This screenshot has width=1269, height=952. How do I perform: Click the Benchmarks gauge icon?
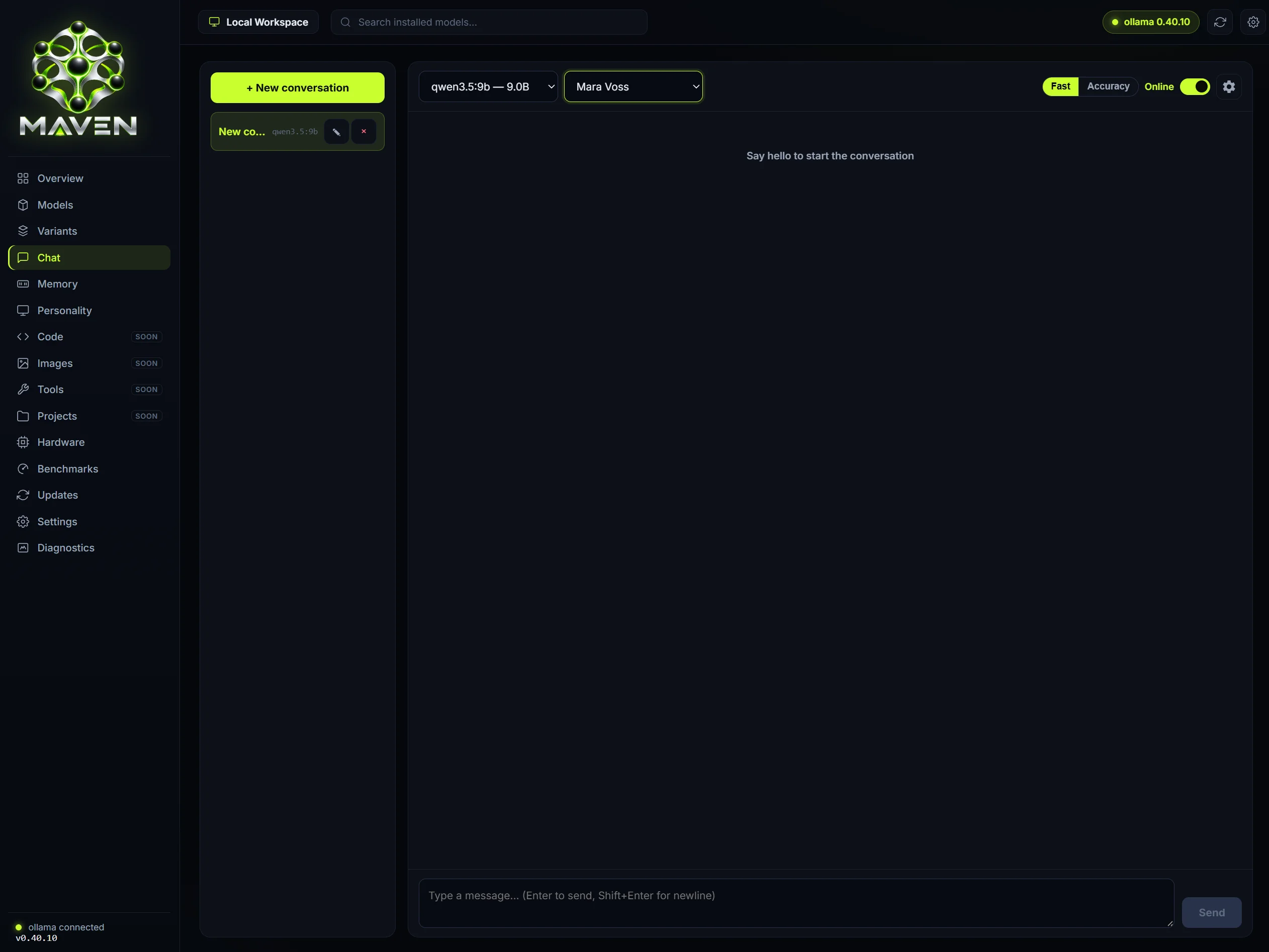[23, 468]
